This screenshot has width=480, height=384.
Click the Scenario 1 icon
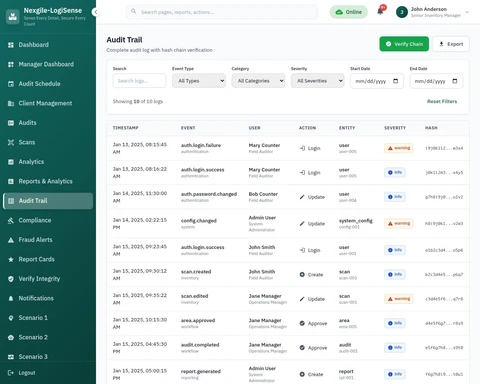[x=11, y=318]
